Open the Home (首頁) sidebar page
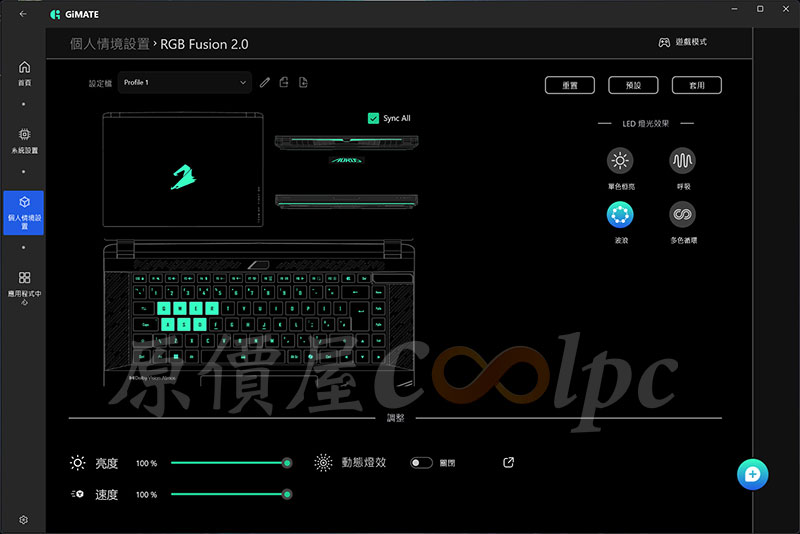Viewport: 800px width, 534px height. (x=24, y=73)
